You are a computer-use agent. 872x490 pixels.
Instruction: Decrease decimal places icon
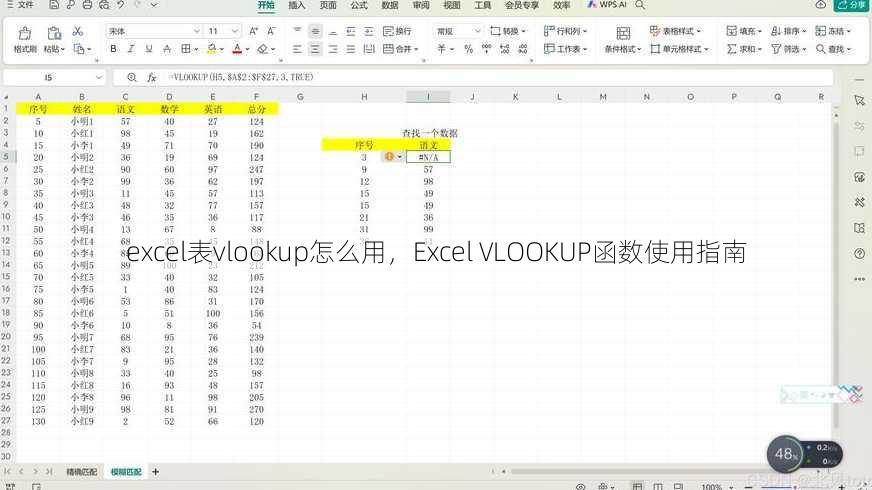(523, 49)
